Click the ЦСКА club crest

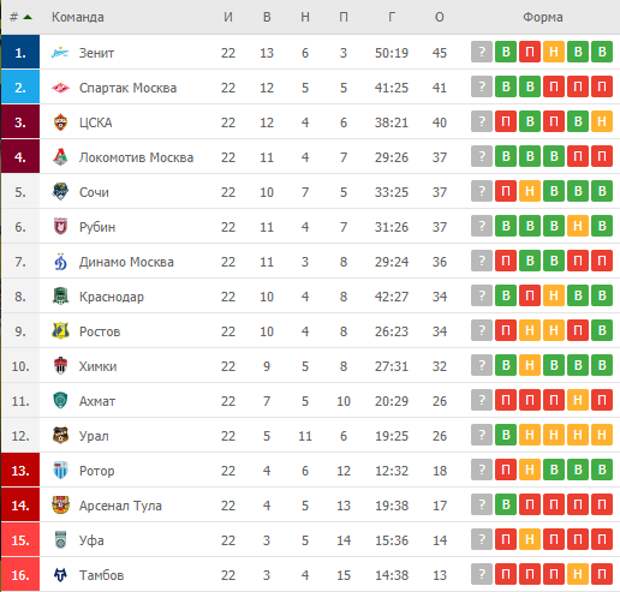click(x=60, y=122)
